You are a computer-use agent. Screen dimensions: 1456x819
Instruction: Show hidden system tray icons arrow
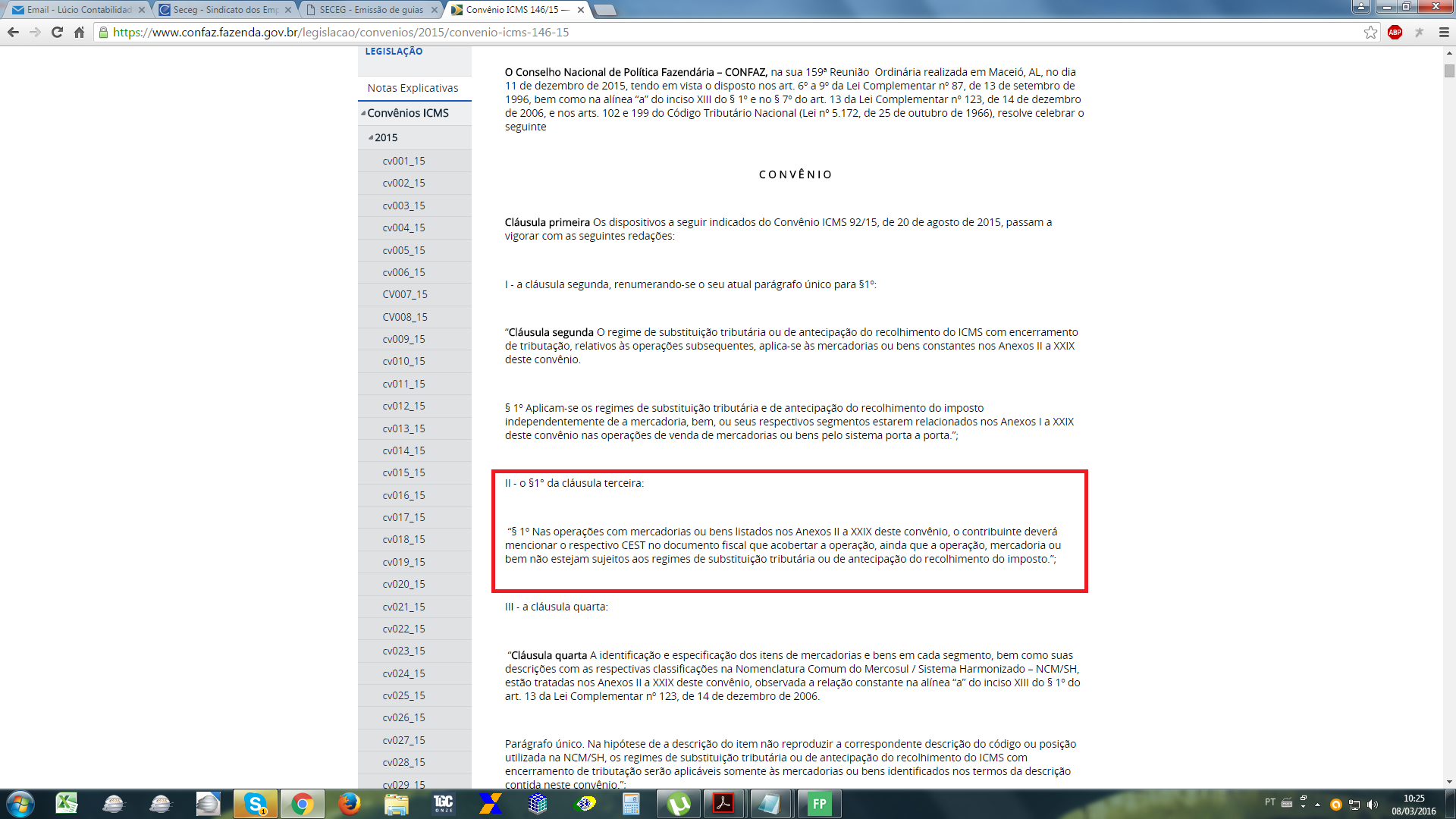coord(1317,805)
